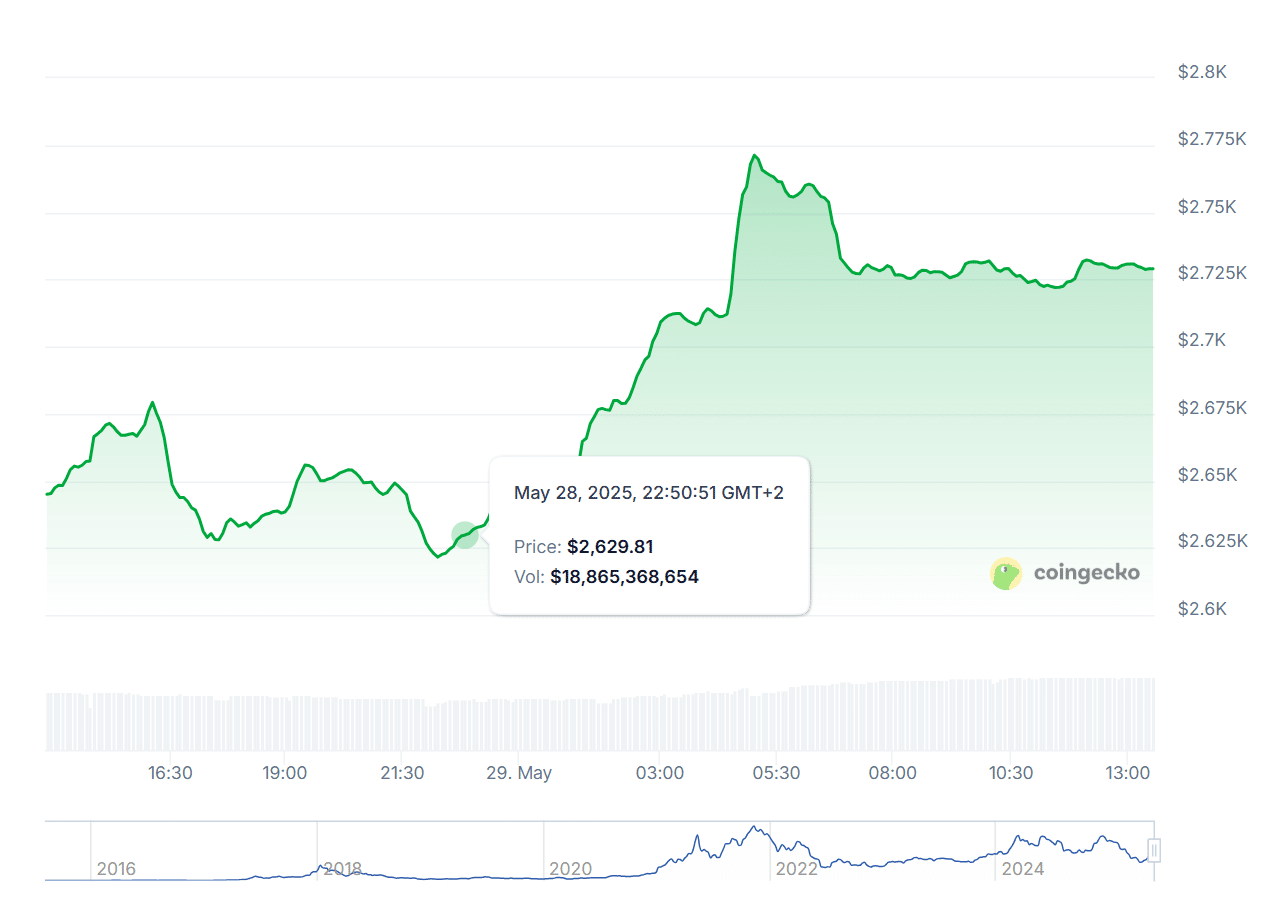Click the tooltip volume value $18,865,368,654

pyautogui.click(x=624, y=576)
